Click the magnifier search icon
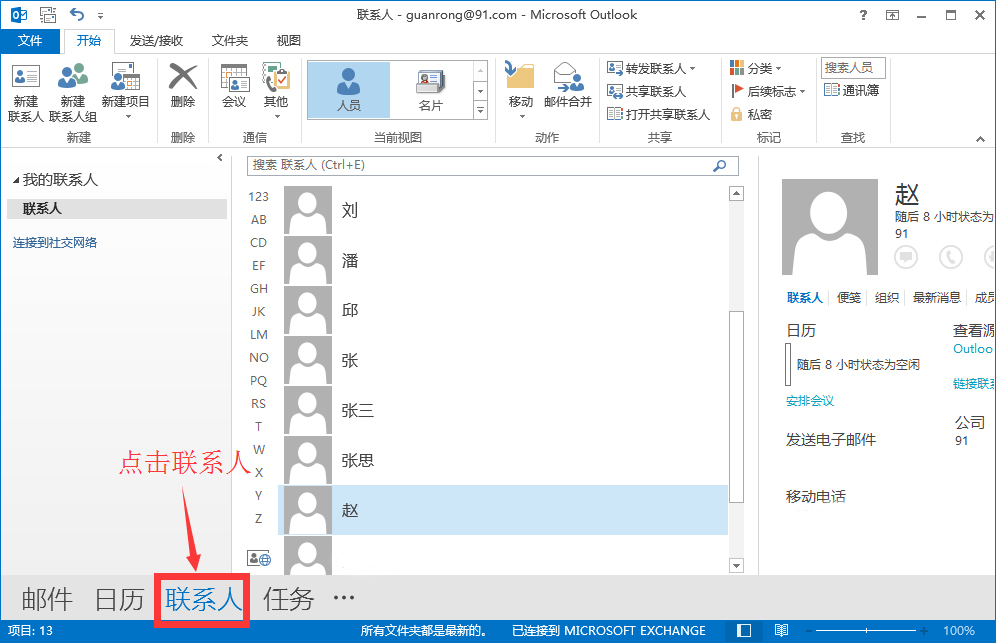Image resolution: width=996 pixels, height=643 pixels. click(720, 165)
